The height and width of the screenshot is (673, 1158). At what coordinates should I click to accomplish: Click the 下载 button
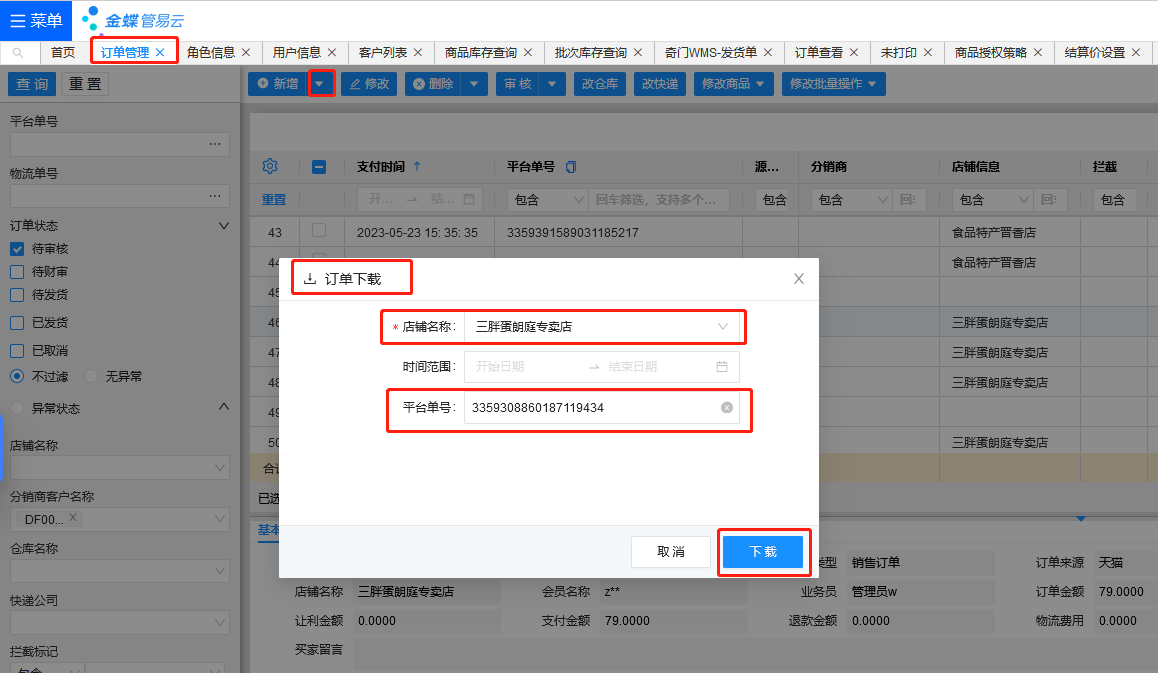(x=763, y=552)
